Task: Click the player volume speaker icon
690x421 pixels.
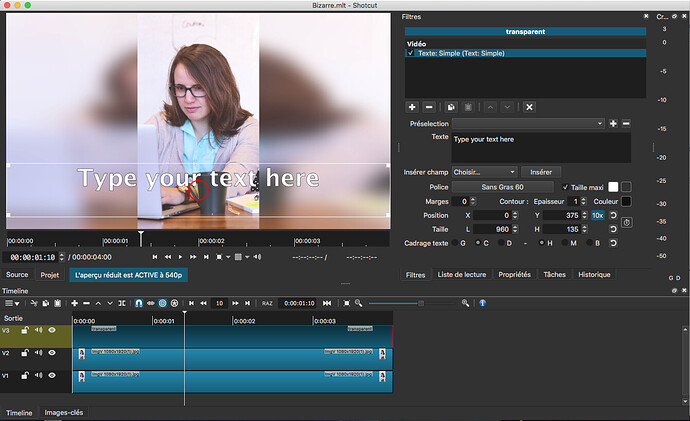Action: click(257, 257)
